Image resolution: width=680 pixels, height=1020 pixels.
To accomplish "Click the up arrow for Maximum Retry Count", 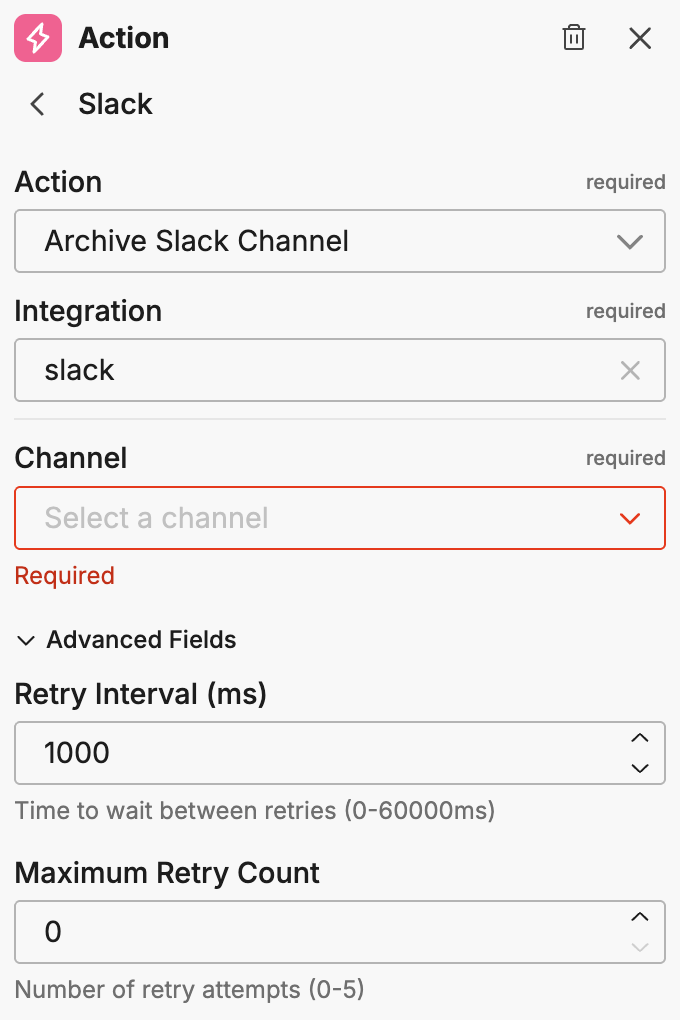I will click(x=641, y=917).
